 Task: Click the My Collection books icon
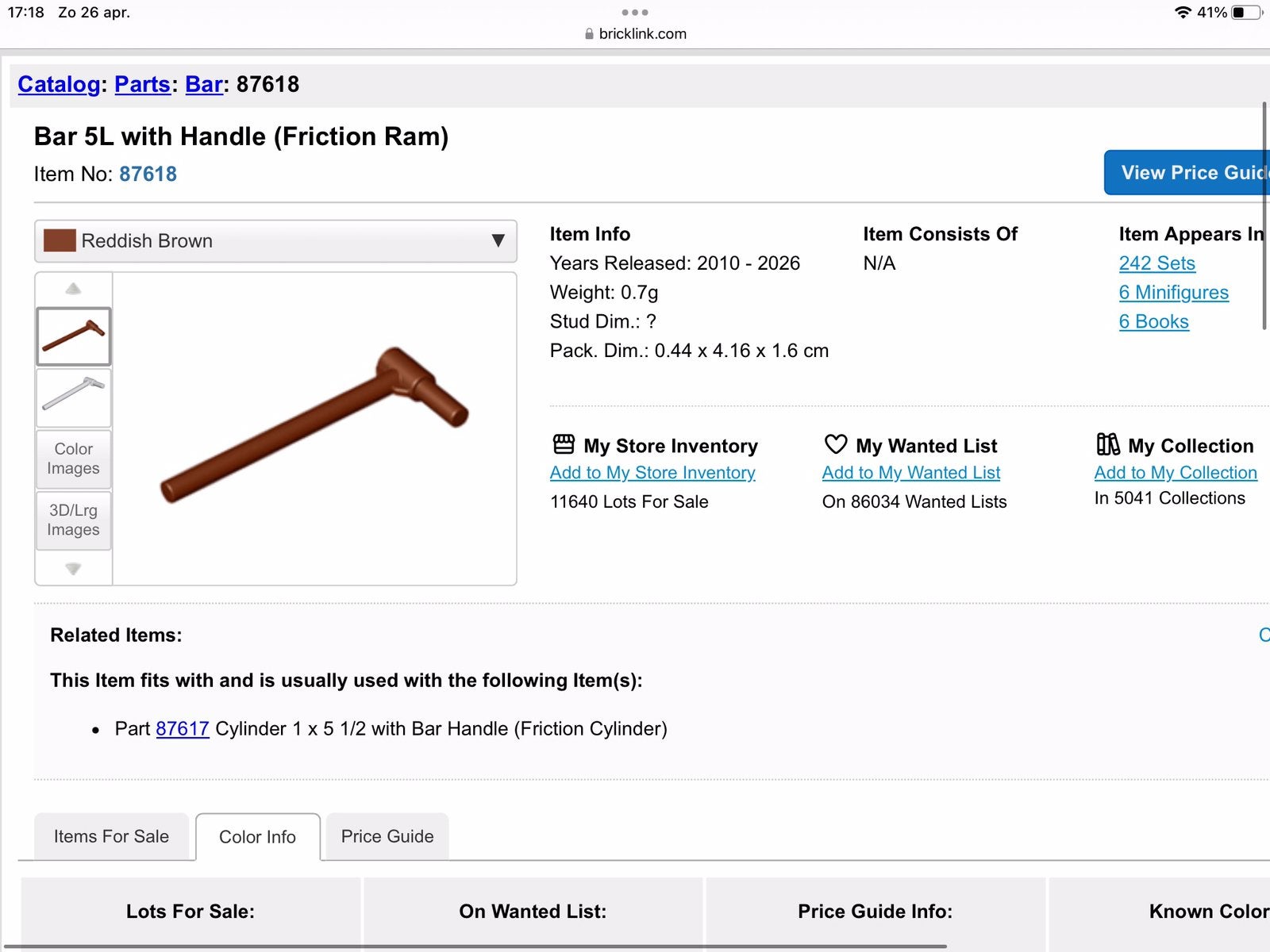1107,443
